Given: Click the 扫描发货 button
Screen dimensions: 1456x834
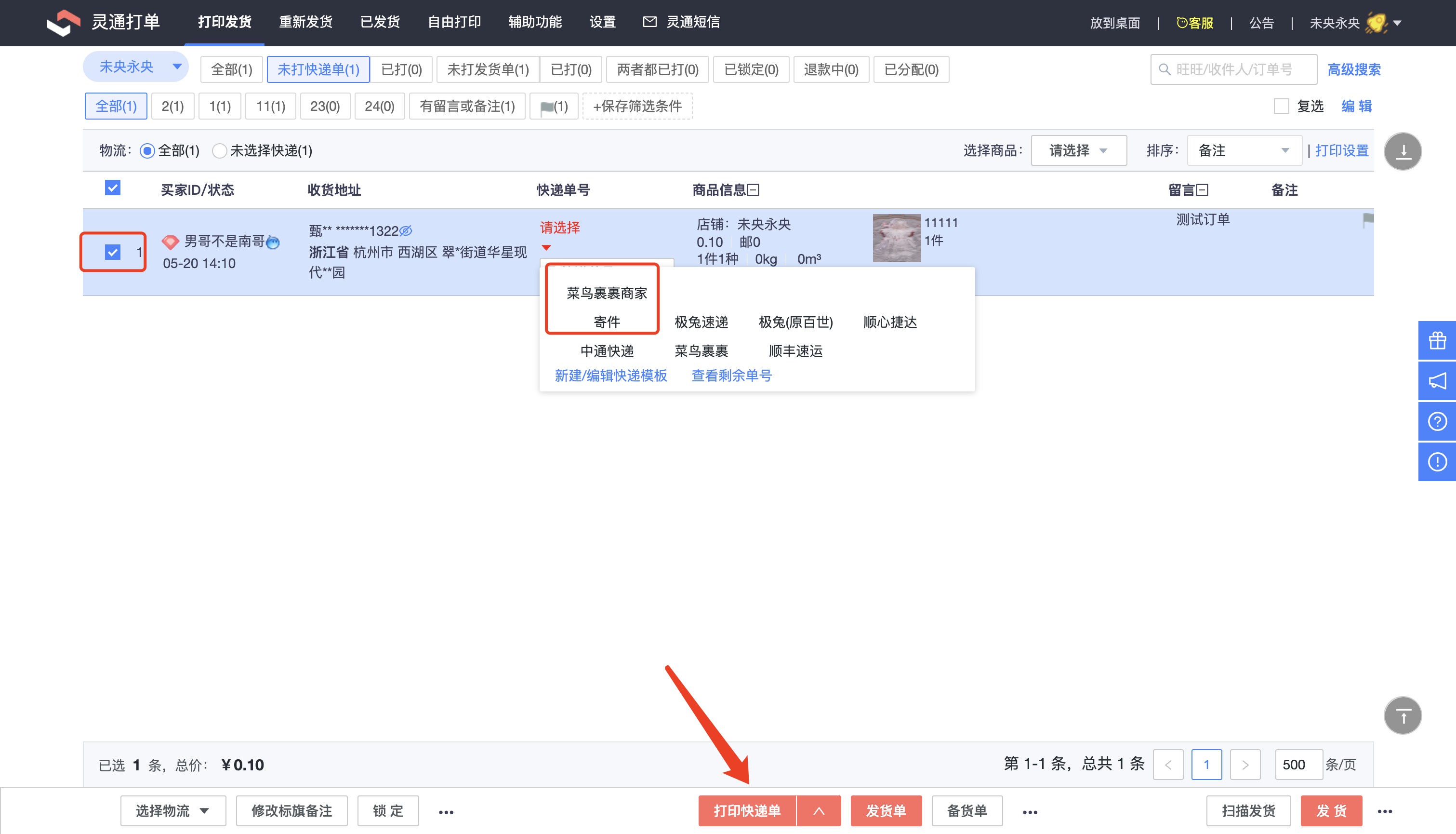Looking at the screenshot, I should [1248, 810].
